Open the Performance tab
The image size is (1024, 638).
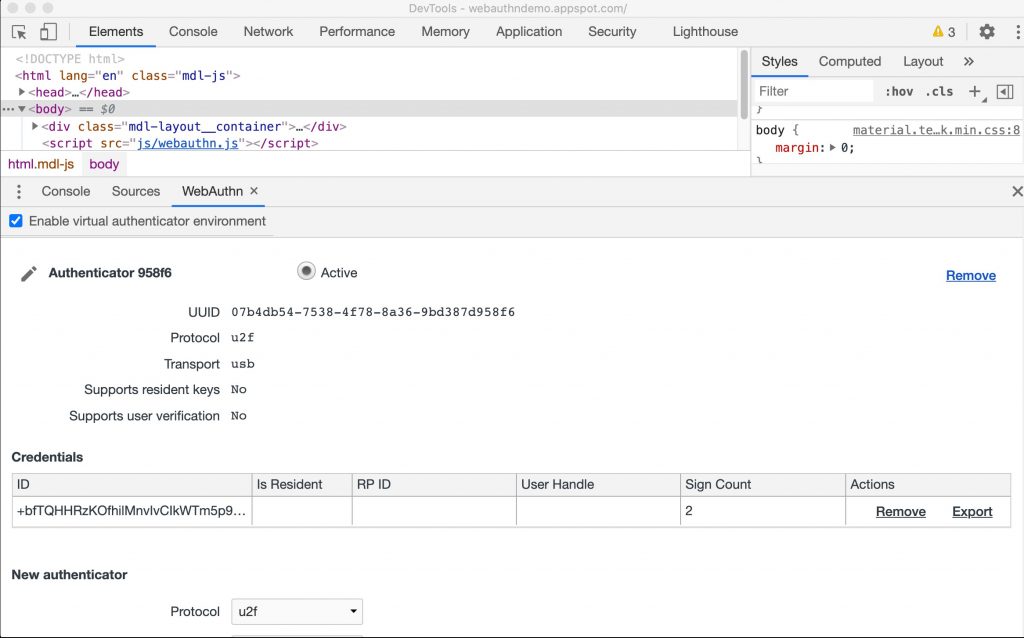coord(357,31)
